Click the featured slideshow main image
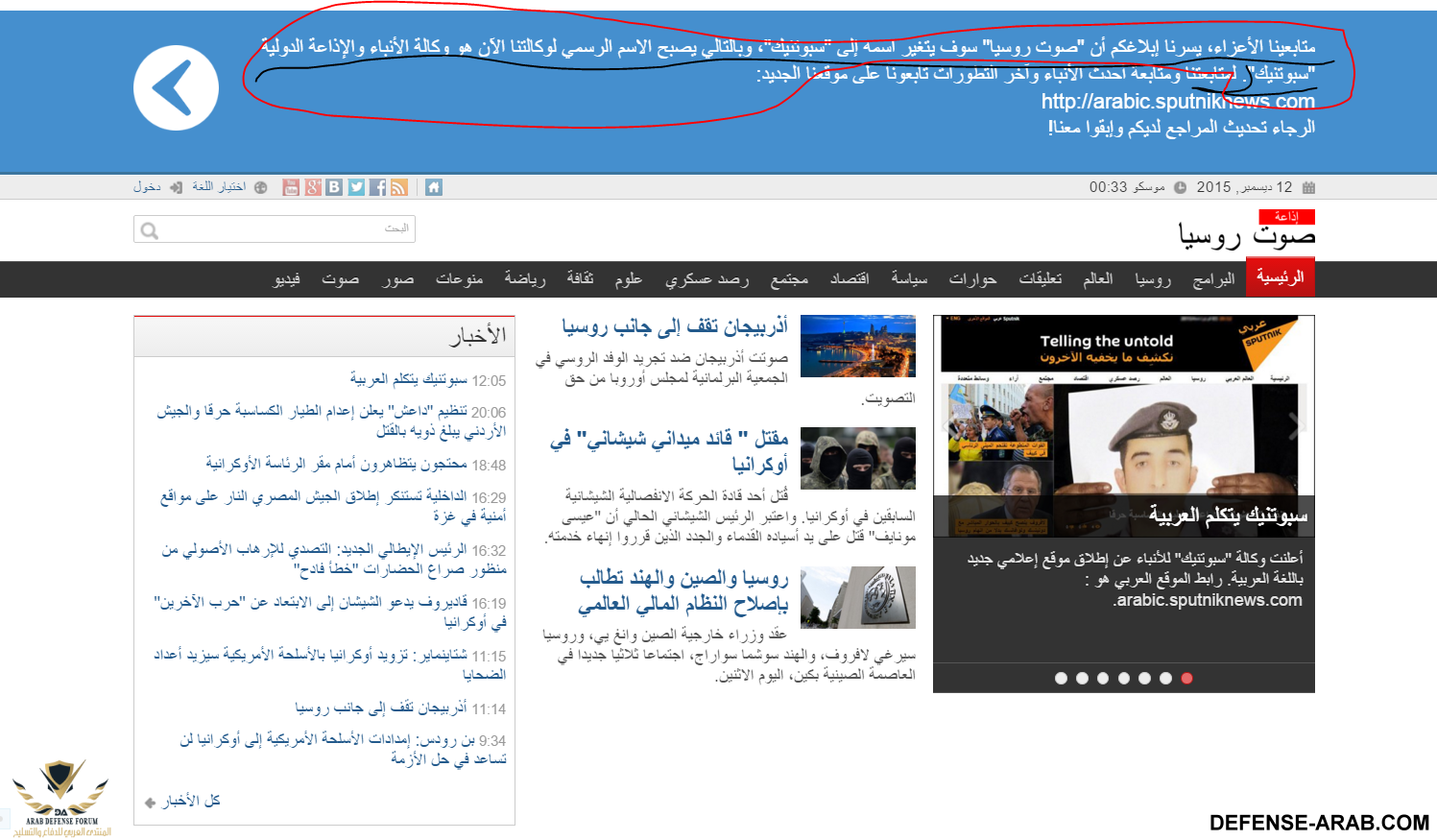Image resolution: width=1437 pixels, height=840 pixels. [x=1124, y=425]
